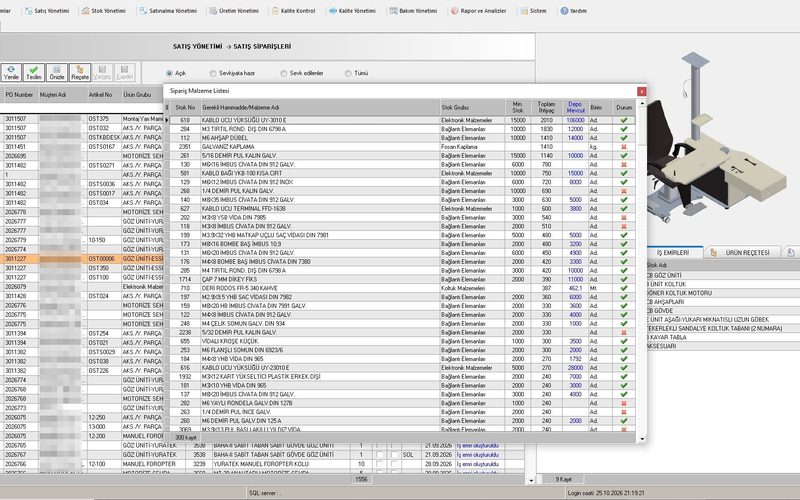Sort by the Toplam İhtiyaç column header
The image size is (800, 500).
coord(546,107)
